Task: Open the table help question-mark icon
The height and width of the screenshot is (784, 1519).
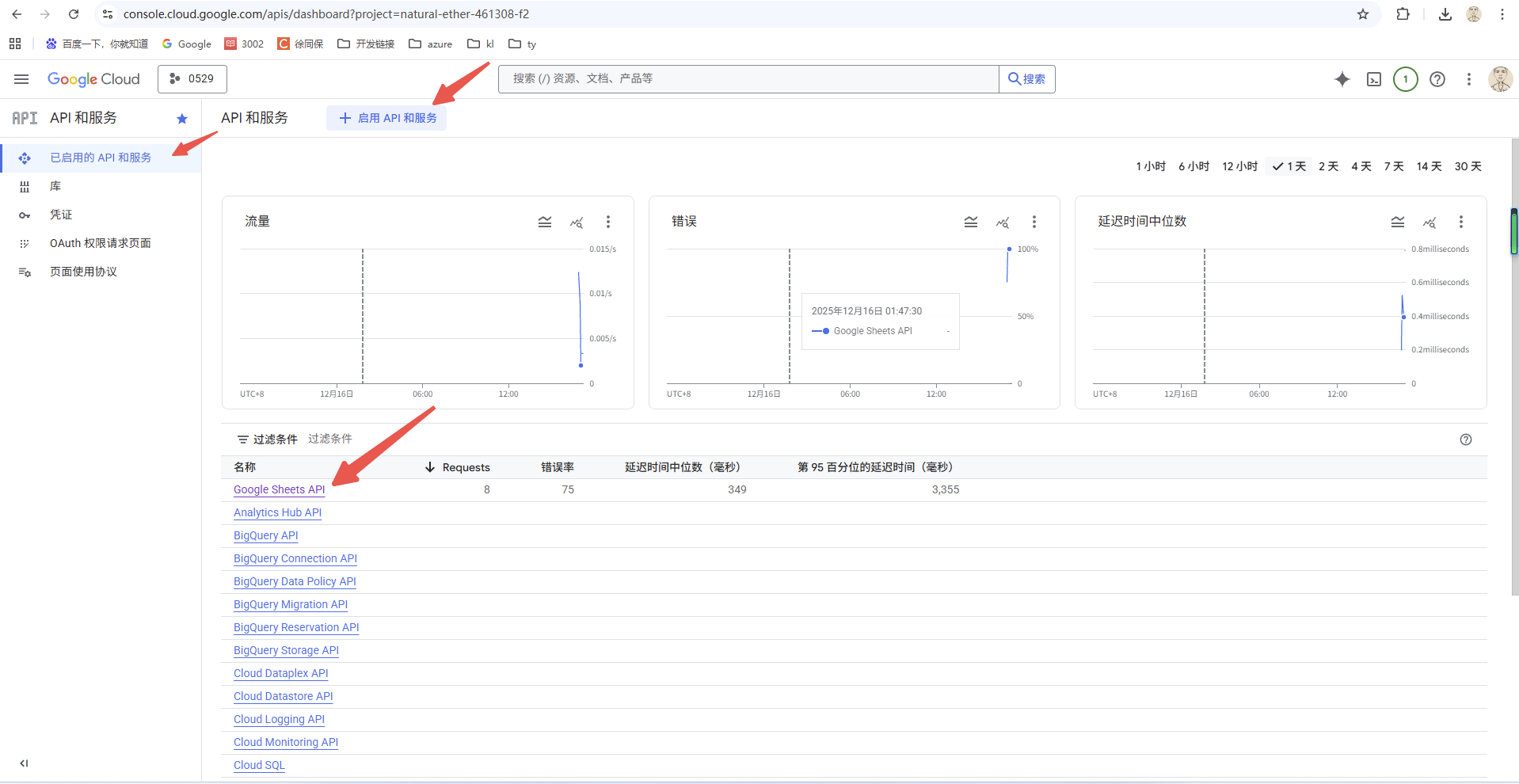Action: pos(1466,440)
